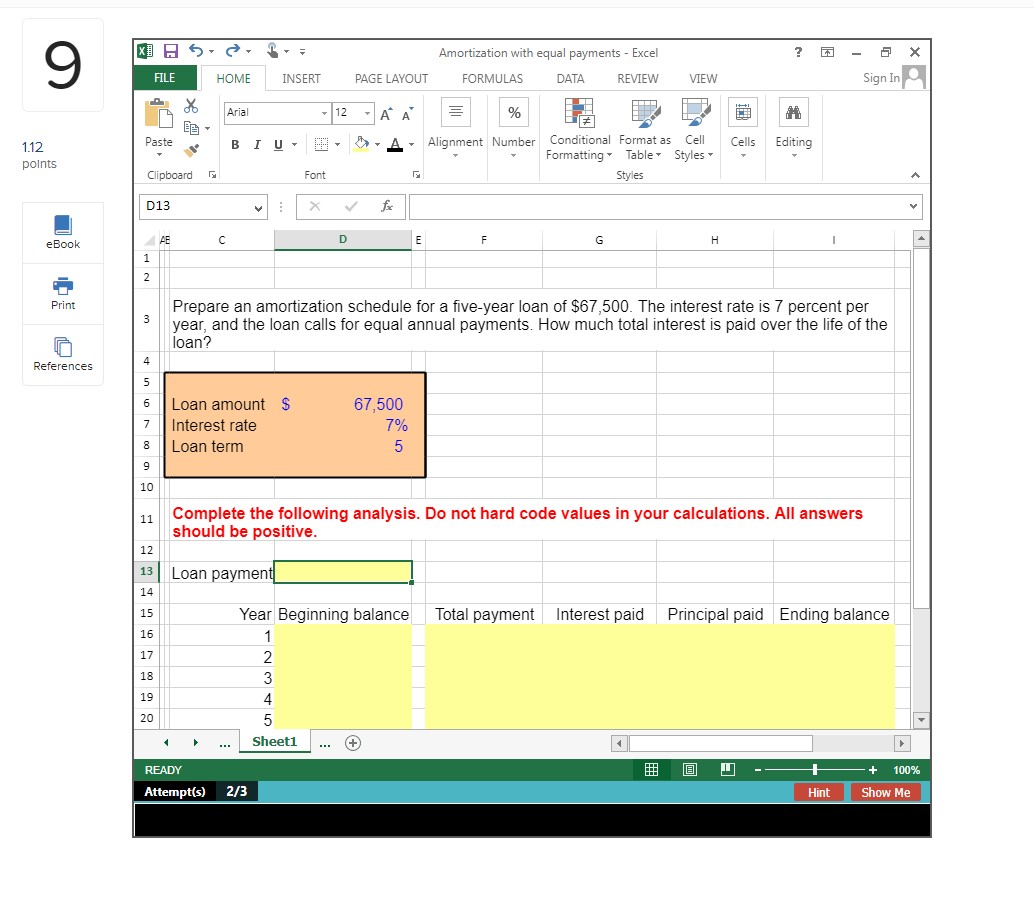
Task: Click the Hint button
Action: (x=818, y=792)
